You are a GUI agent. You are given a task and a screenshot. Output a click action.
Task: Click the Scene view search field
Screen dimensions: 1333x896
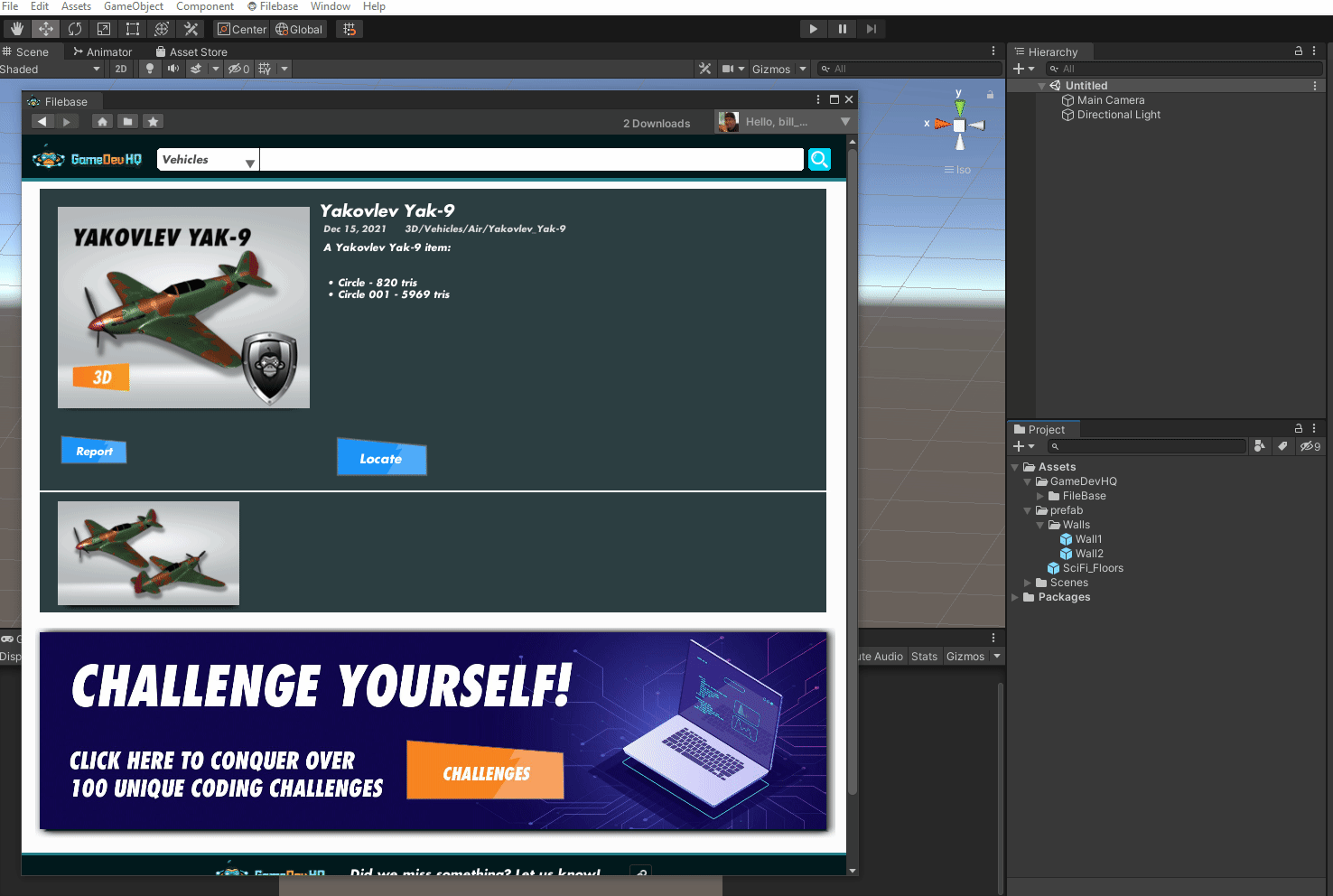(x=909, y=69)
